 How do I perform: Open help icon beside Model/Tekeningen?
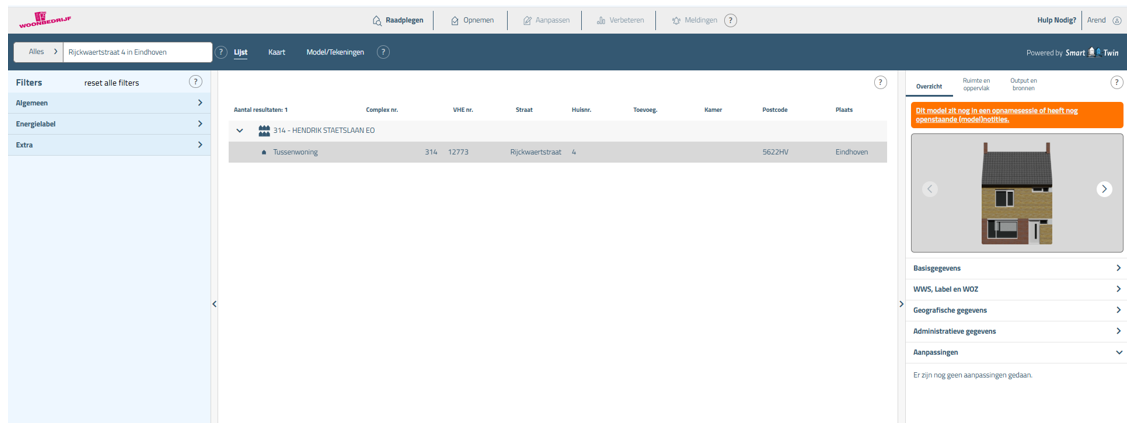click(x=383, y=52)
